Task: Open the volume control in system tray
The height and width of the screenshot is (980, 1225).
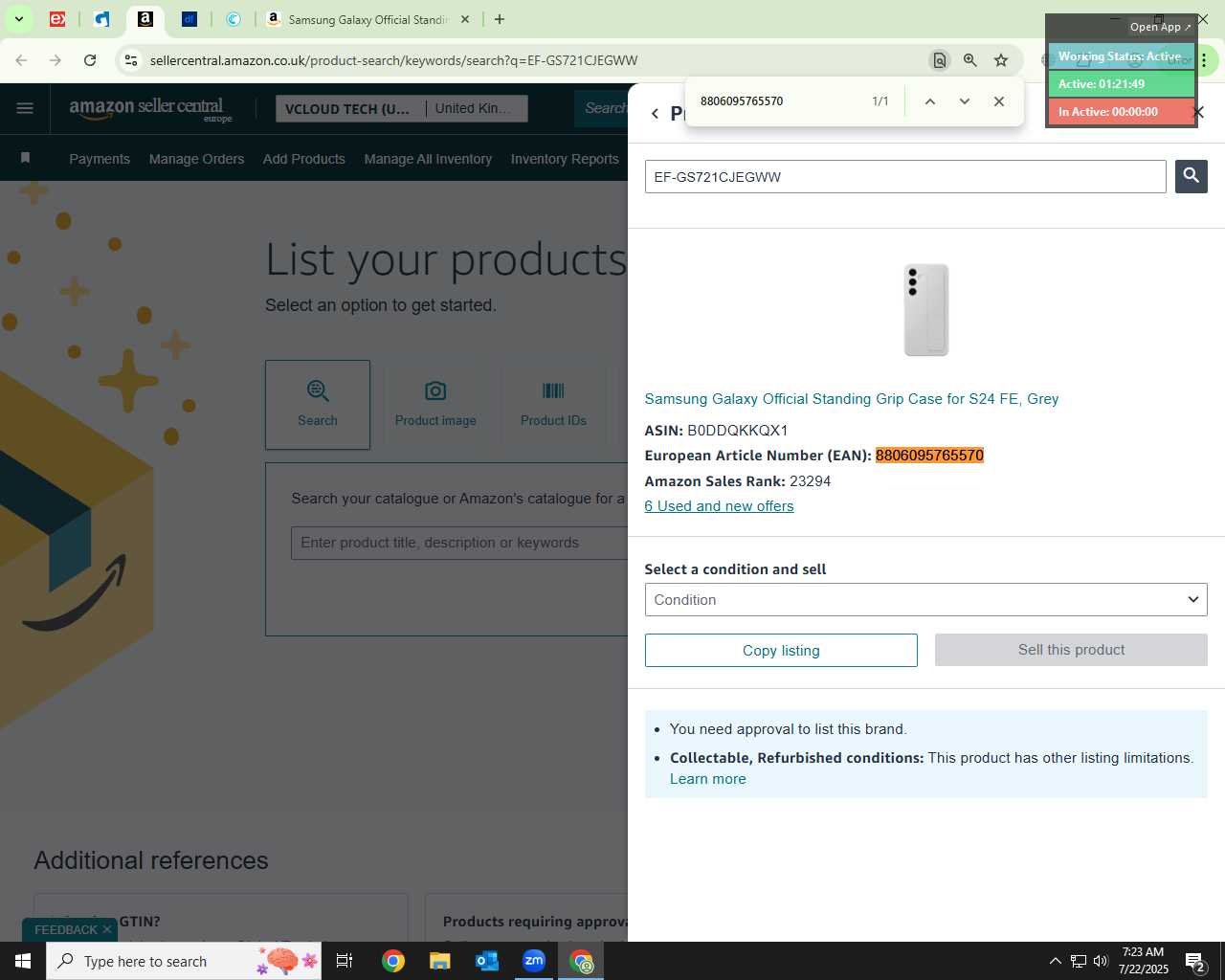Action: [x=1101, y=961]
